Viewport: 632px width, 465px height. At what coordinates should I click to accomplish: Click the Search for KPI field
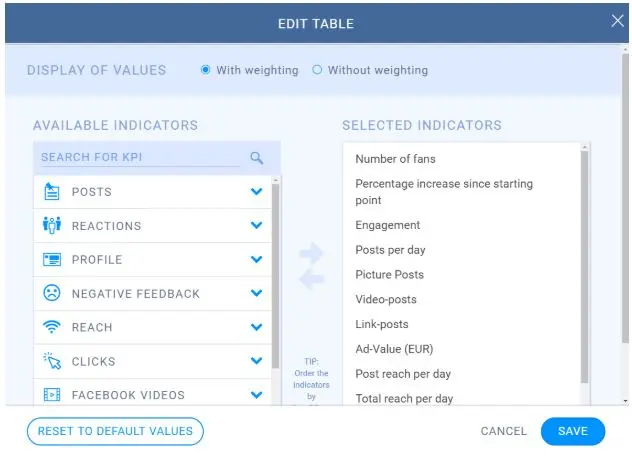coord(140,158)
